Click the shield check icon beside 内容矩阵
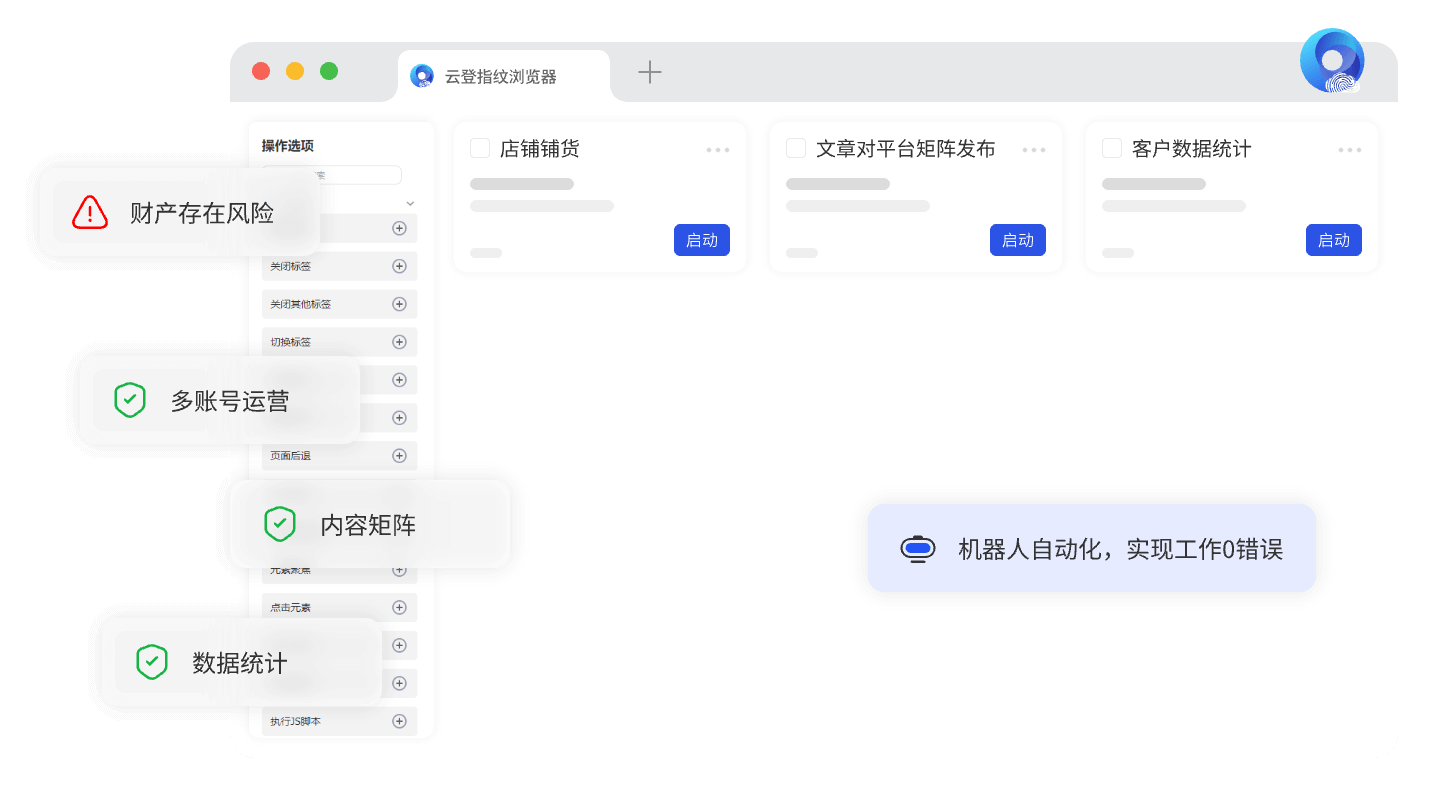 [281, 524]
